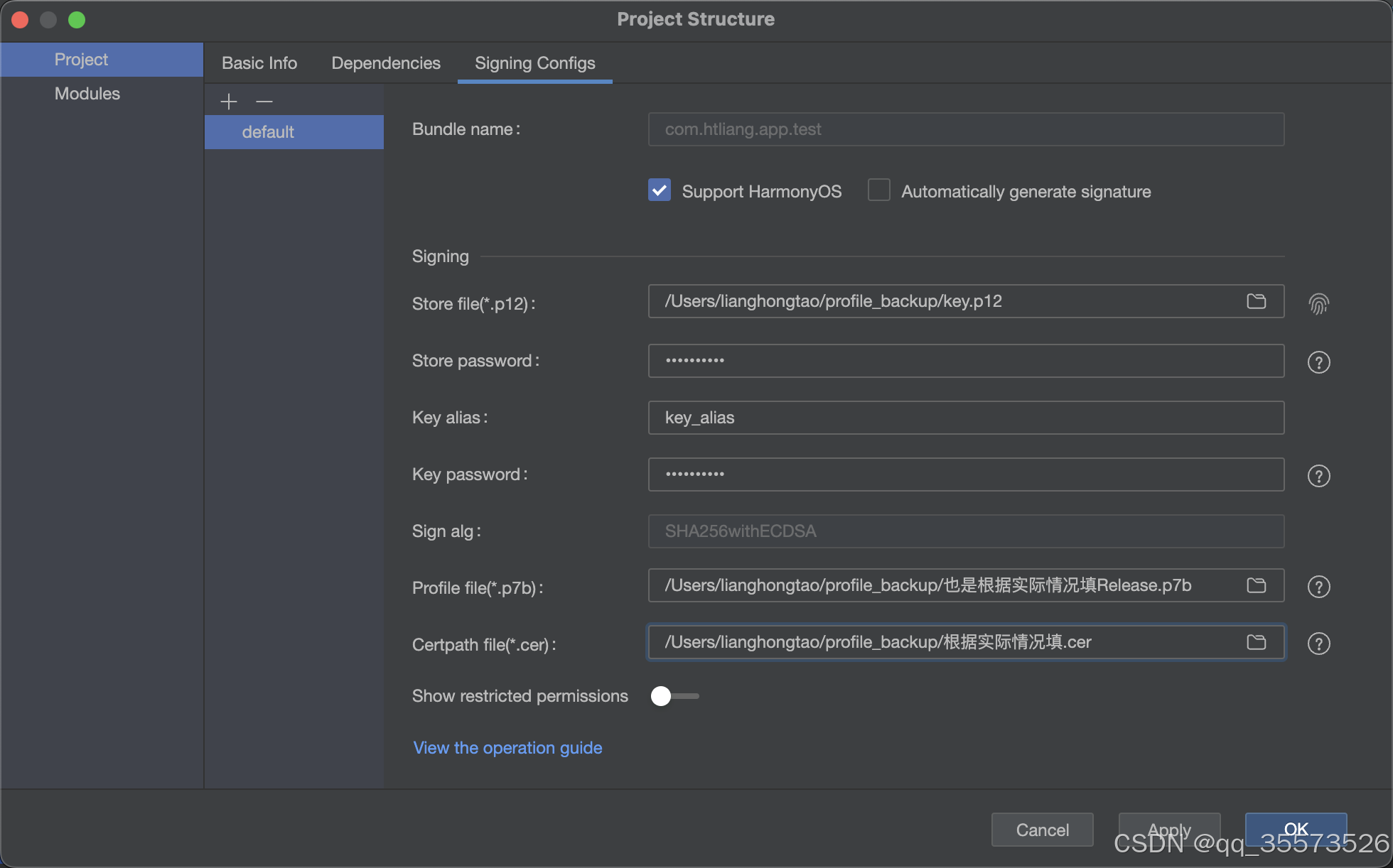Toggle Show restricted permissions switch
1393x868 pixels.
[674, 696]
